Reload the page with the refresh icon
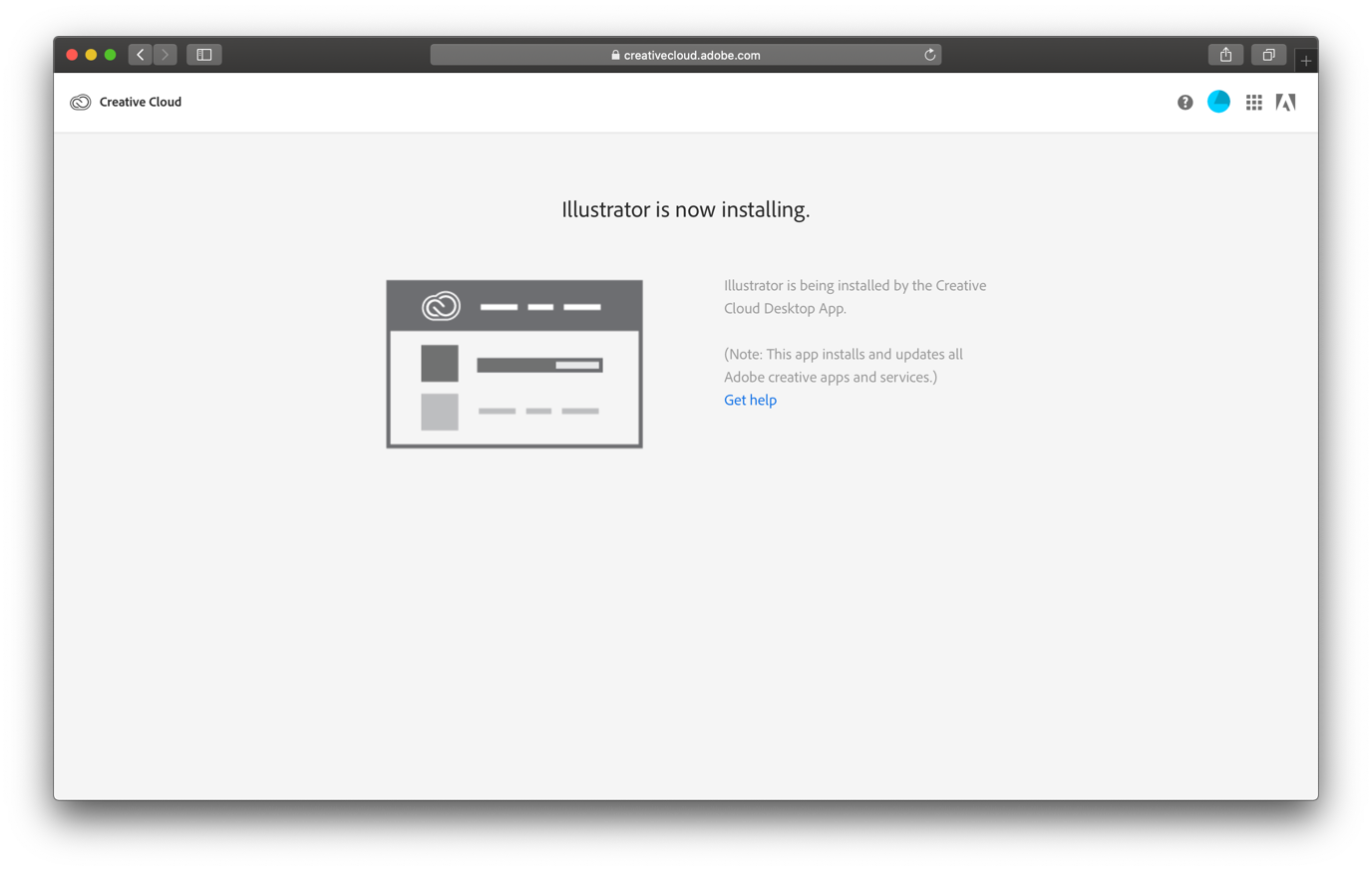The height and width of the screenshot is (871, 1372). (x=929, y=55)
